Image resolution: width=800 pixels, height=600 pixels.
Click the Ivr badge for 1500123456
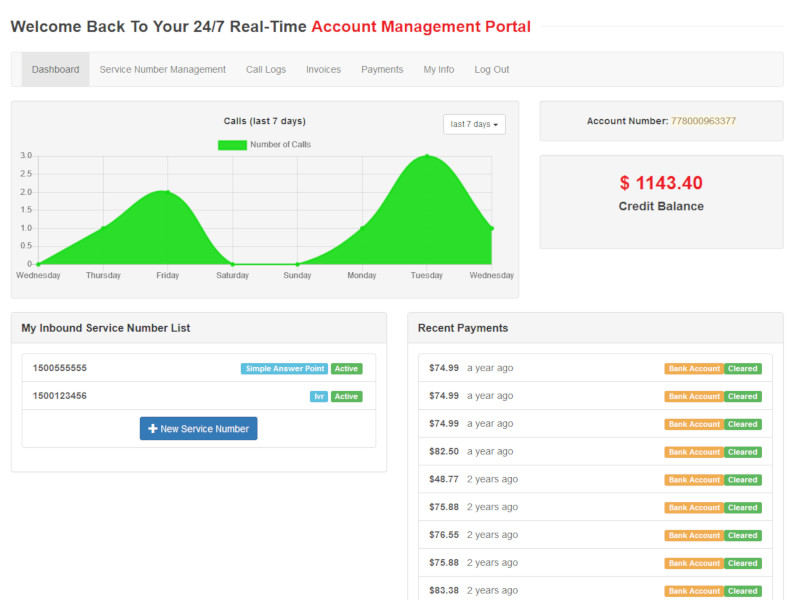point(318,397)
